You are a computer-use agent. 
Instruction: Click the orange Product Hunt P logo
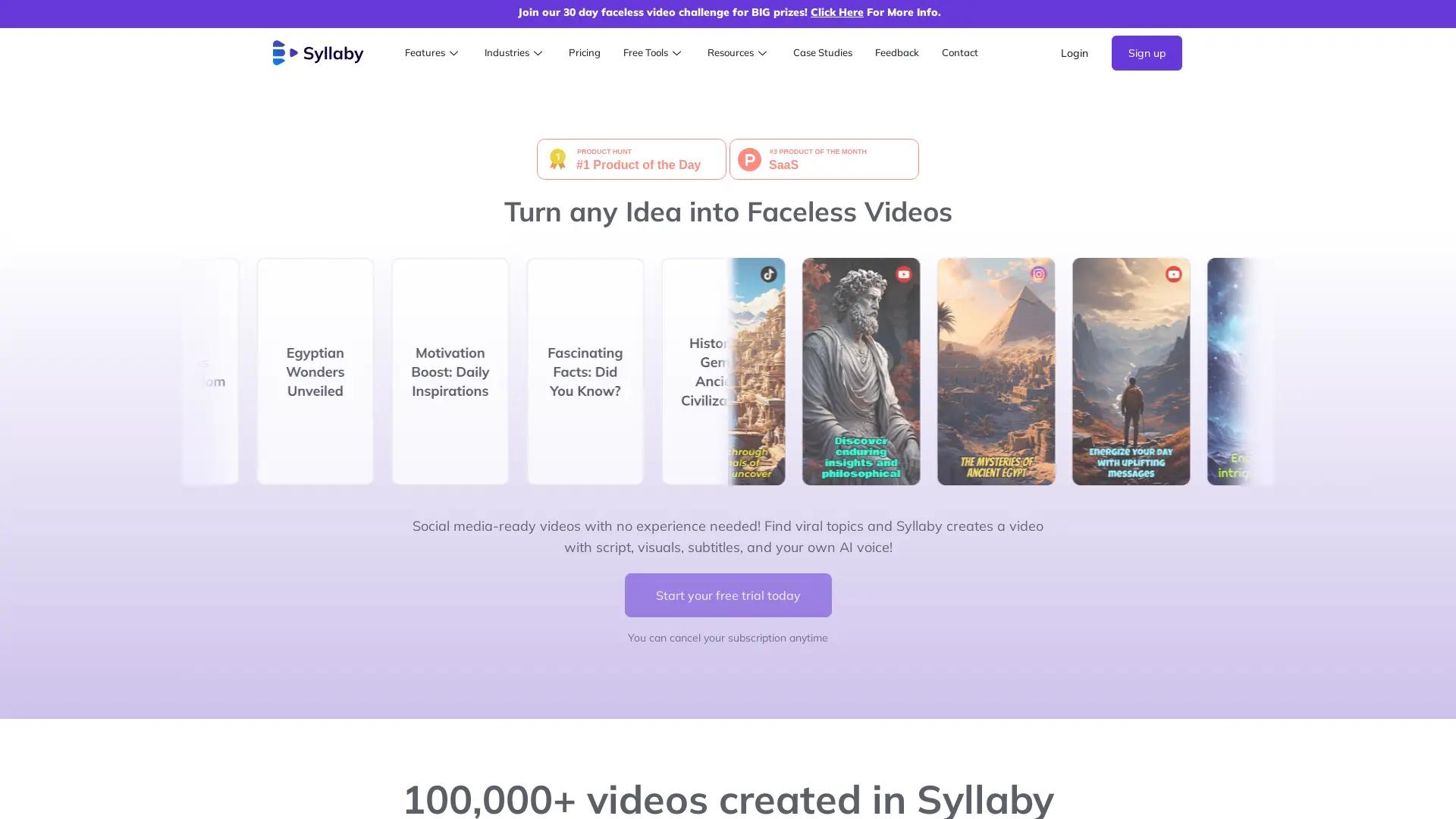click(x=750, y=159)
